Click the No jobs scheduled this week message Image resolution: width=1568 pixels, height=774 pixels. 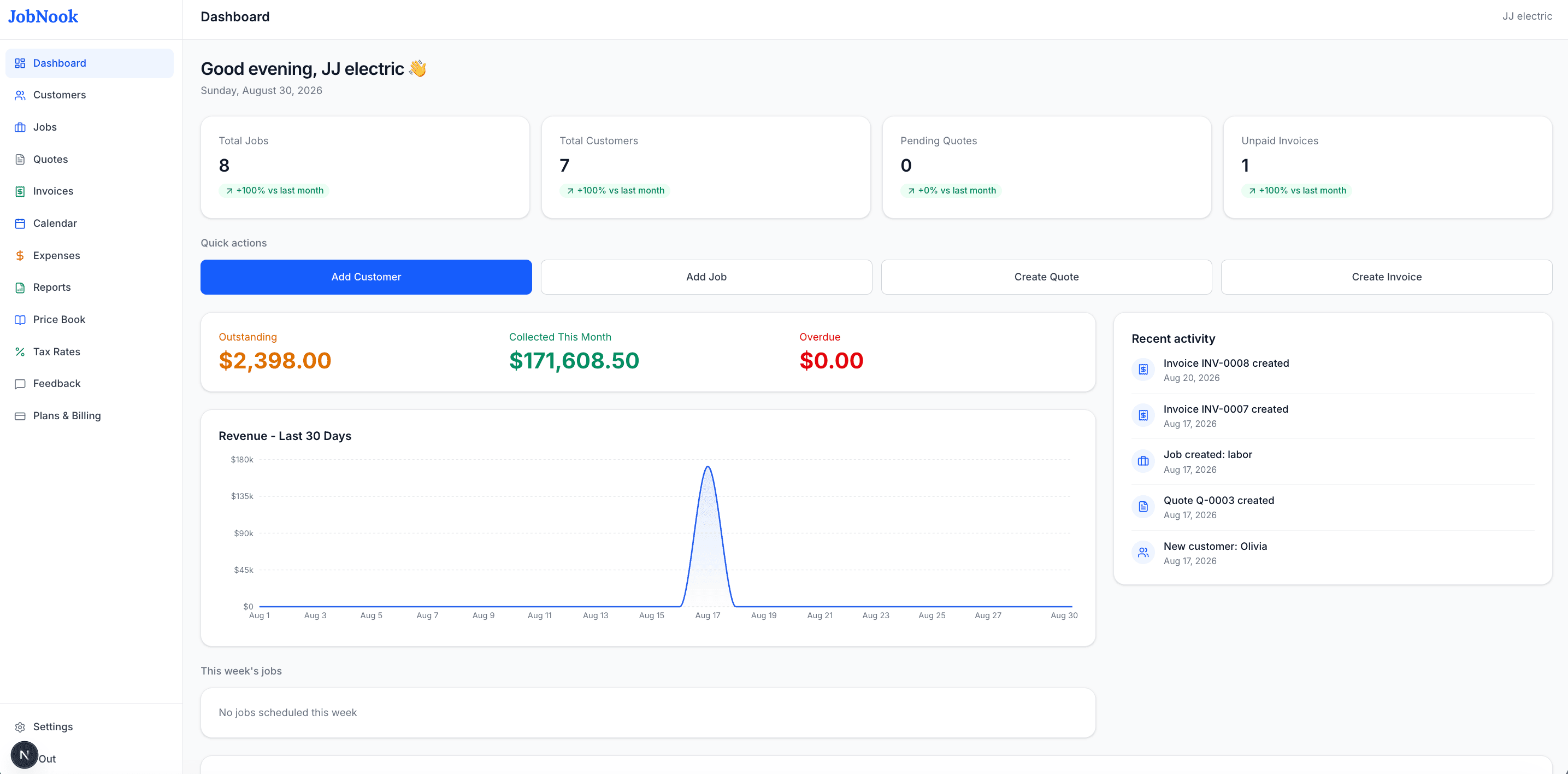click(287, 712)
